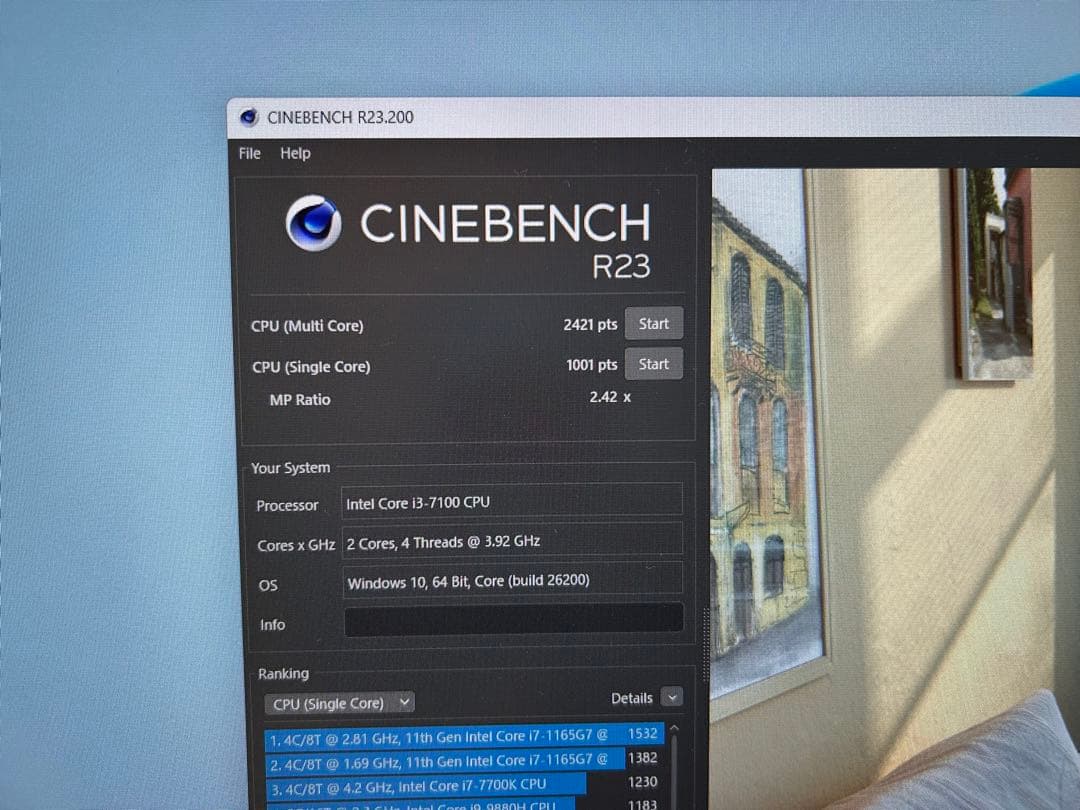Click the Cinebench sphere logo in the header
Screen dimensions: 1080x810
click(x=313, y=223)
